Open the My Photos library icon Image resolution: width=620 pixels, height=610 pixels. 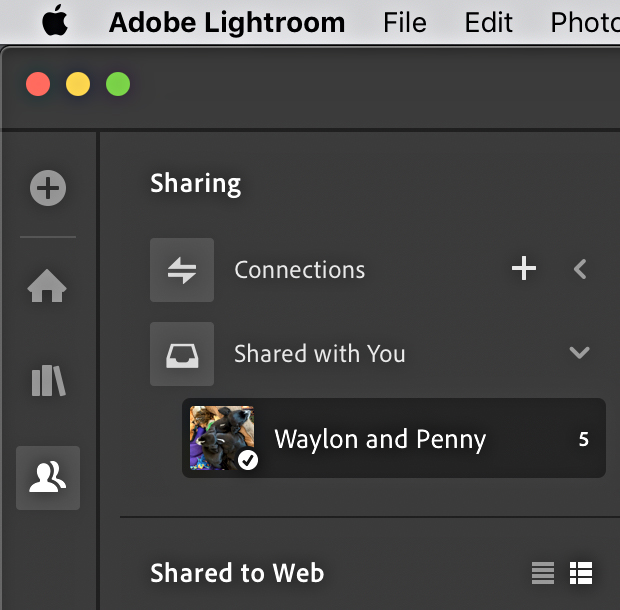48,380
